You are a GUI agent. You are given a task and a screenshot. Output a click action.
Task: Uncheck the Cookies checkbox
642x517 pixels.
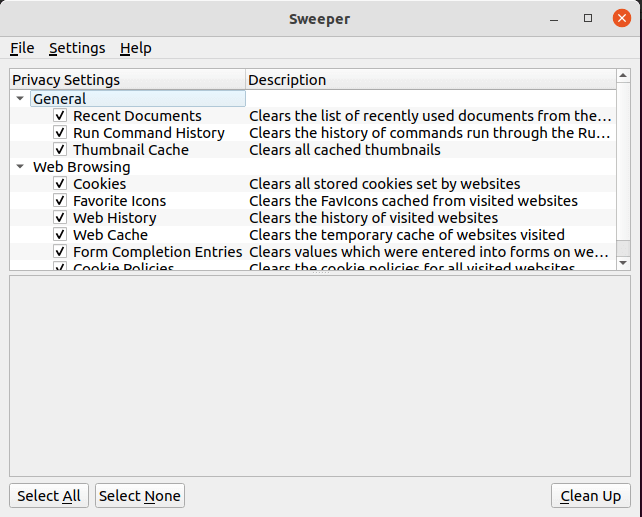pyautogui.click(x=60, y=183)
